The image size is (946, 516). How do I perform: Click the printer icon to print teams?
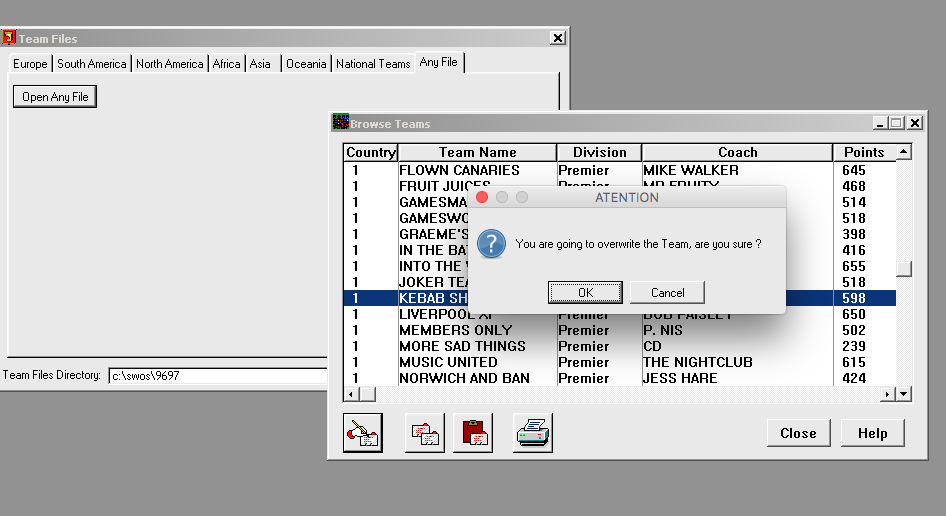point(533,433)
